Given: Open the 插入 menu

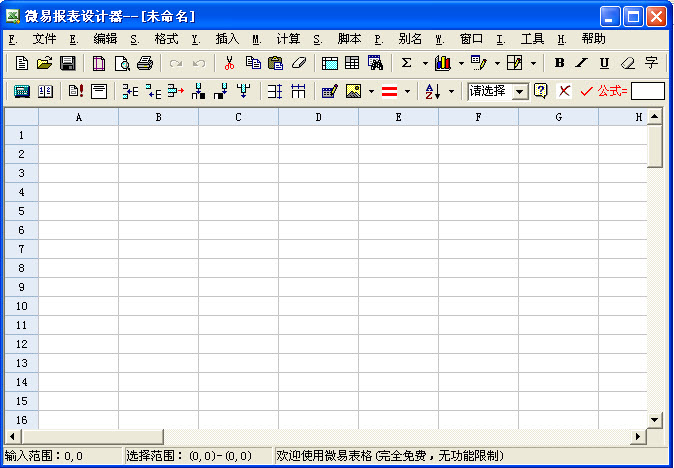Looking at the screenshot, I should pos(227,39).
